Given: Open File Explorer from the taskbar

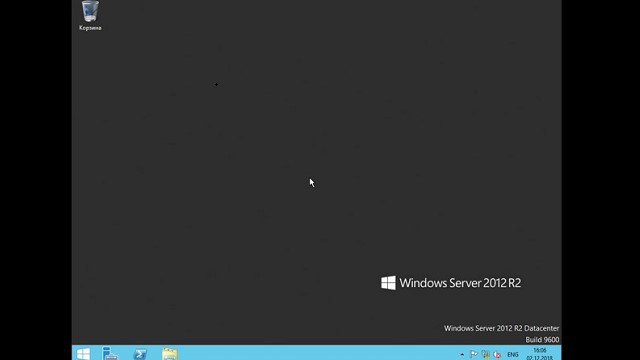Looking at the screenshot, I should [169, 353].
